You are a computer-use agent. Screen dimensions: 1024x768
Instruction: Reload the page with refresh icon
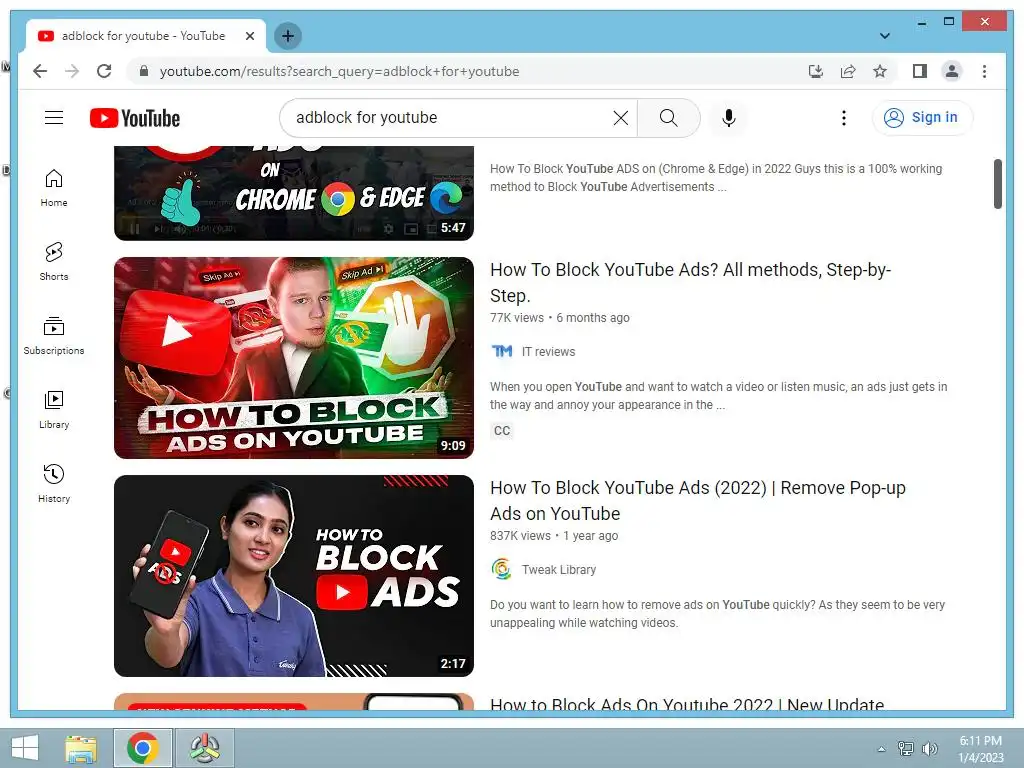[x=104, y=71]
